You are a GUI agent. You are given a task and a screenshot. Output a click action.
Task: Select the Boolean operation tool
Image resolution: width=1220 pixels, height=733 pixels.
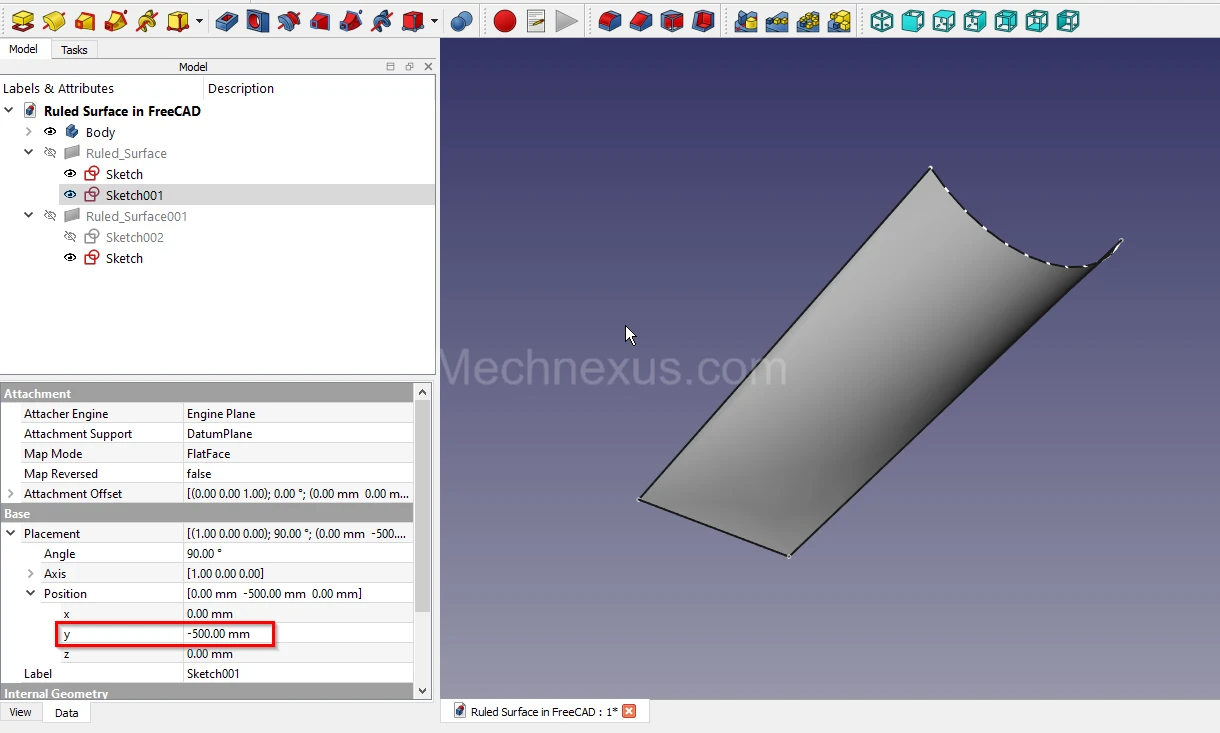(x=461, y=20)
